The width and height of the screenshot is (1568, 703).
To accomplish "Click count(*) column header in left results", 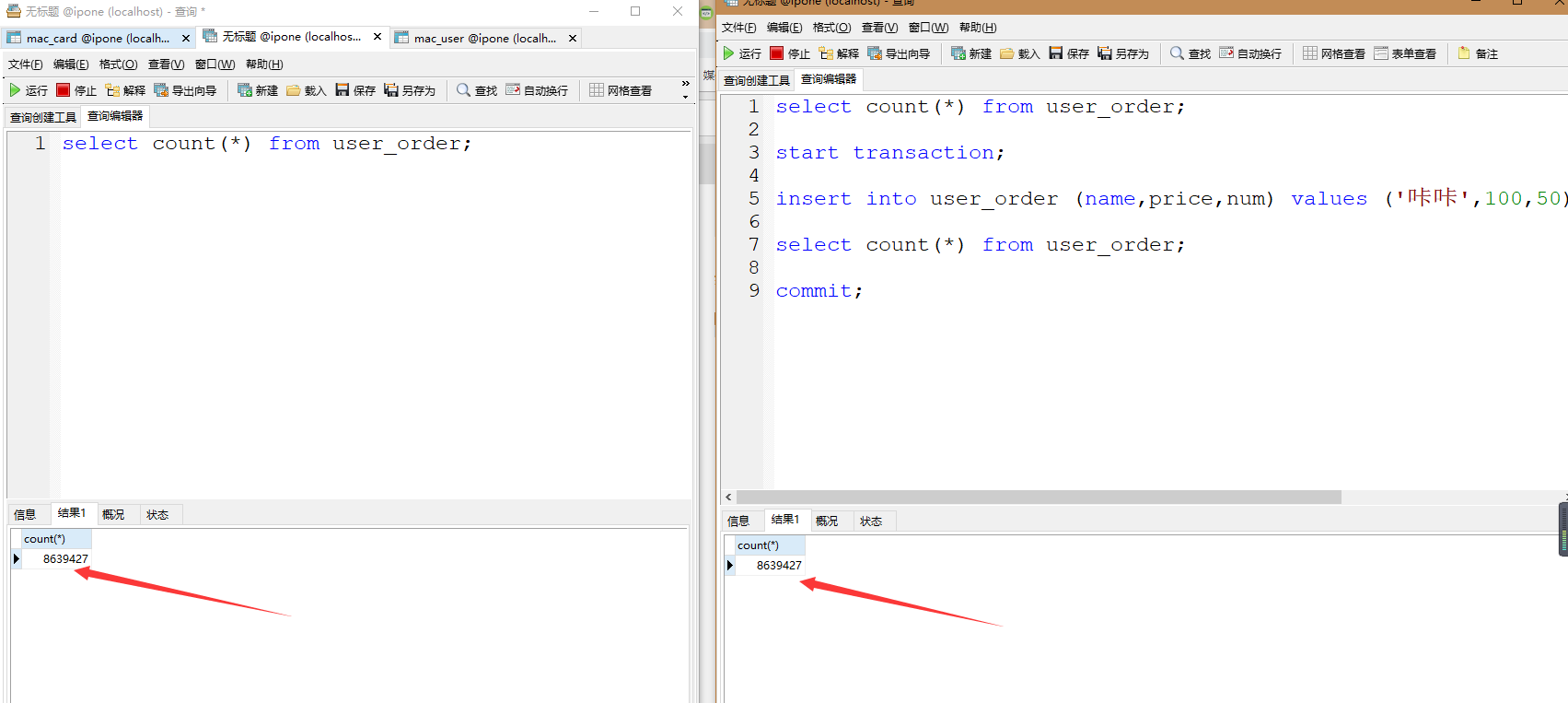I will (x=56, y=539).
